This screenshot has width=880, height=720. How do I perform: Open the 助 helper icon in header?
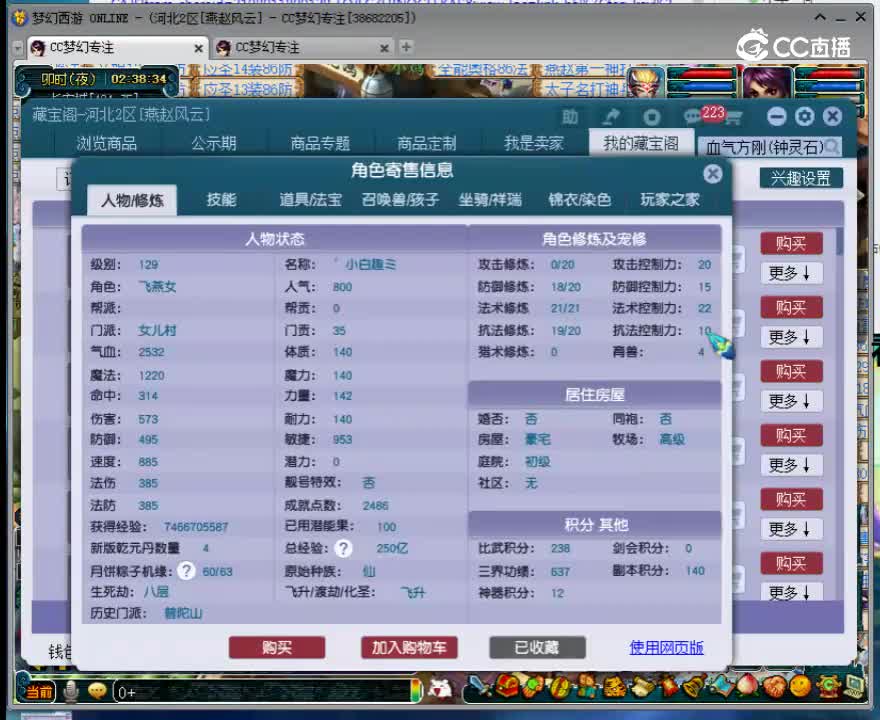pyautogui.click(x=570, y=117)
